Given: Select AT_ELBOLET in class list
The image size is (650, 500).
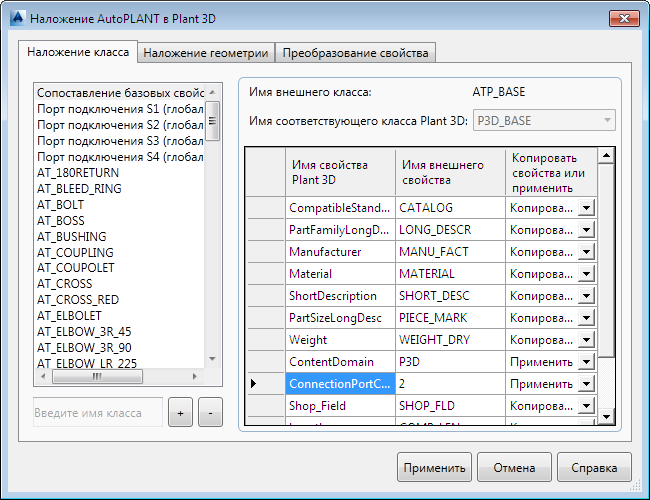Looking at the screenshot, I should coord(120,316).
